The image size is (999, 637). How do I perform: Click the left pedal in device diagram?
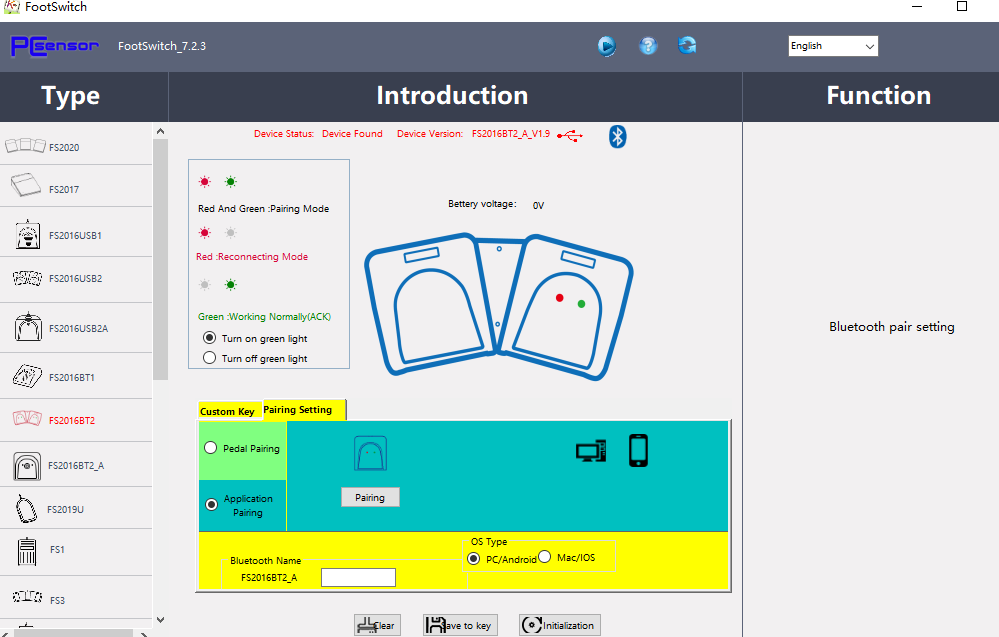click(x=431, y=304)
